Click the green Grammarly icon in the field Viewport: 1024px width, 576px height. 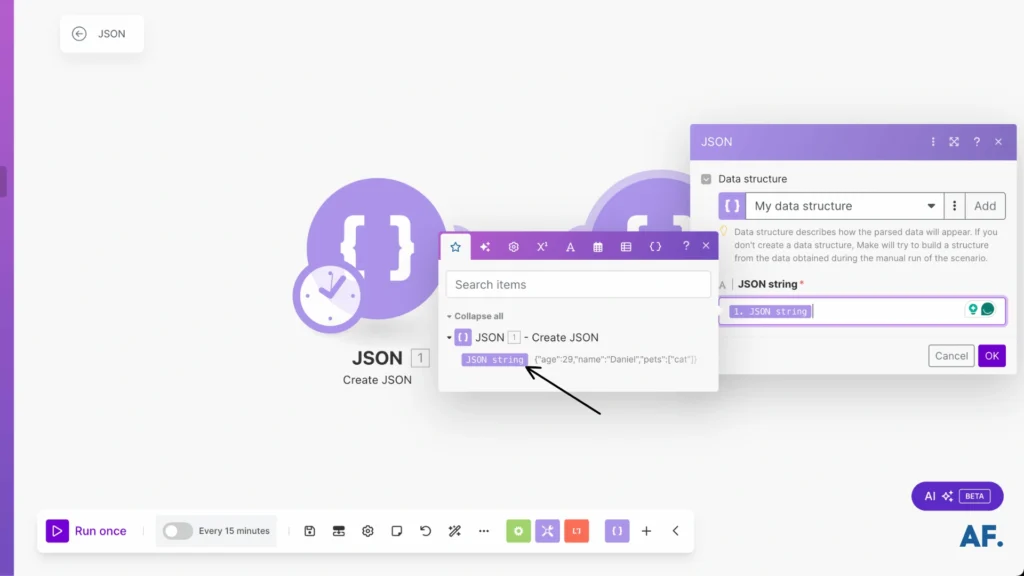[987, 309]
